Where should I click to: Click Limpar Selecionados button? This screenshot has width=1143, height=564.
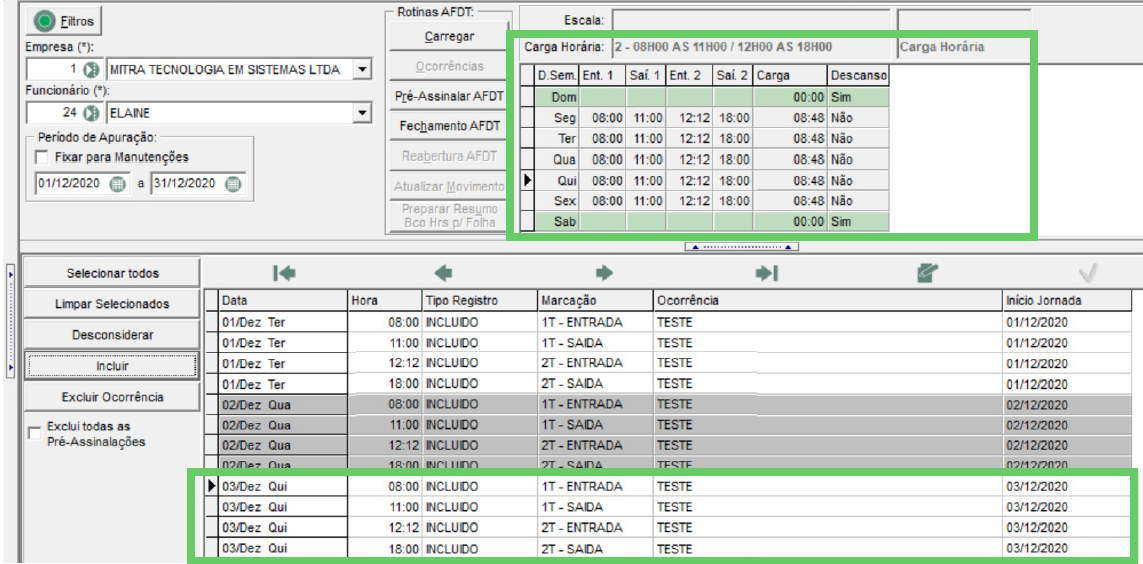tap(112, 304)
